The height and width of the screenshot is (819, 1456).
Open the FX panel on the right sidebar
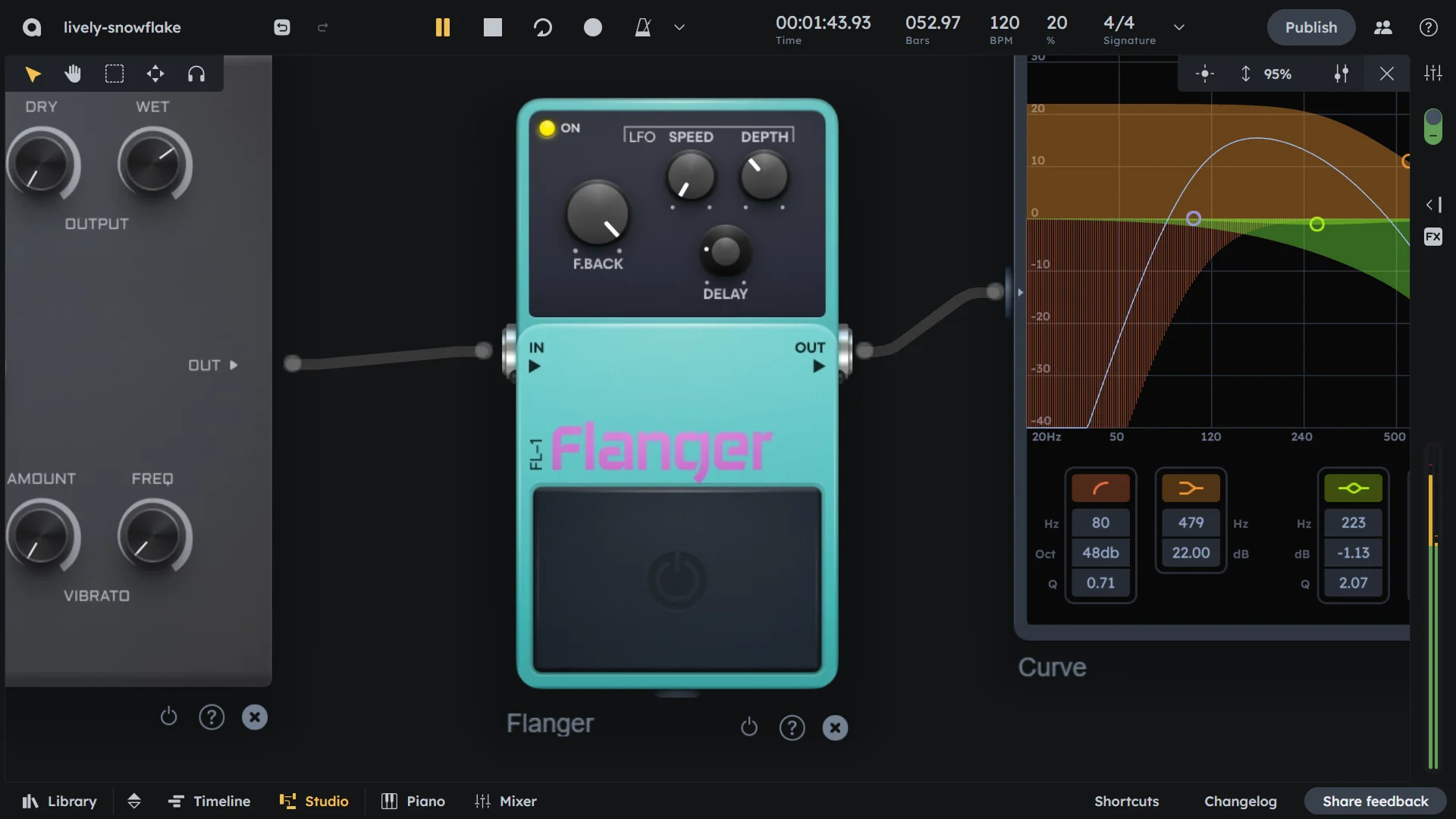click(x=1433, y=237)
